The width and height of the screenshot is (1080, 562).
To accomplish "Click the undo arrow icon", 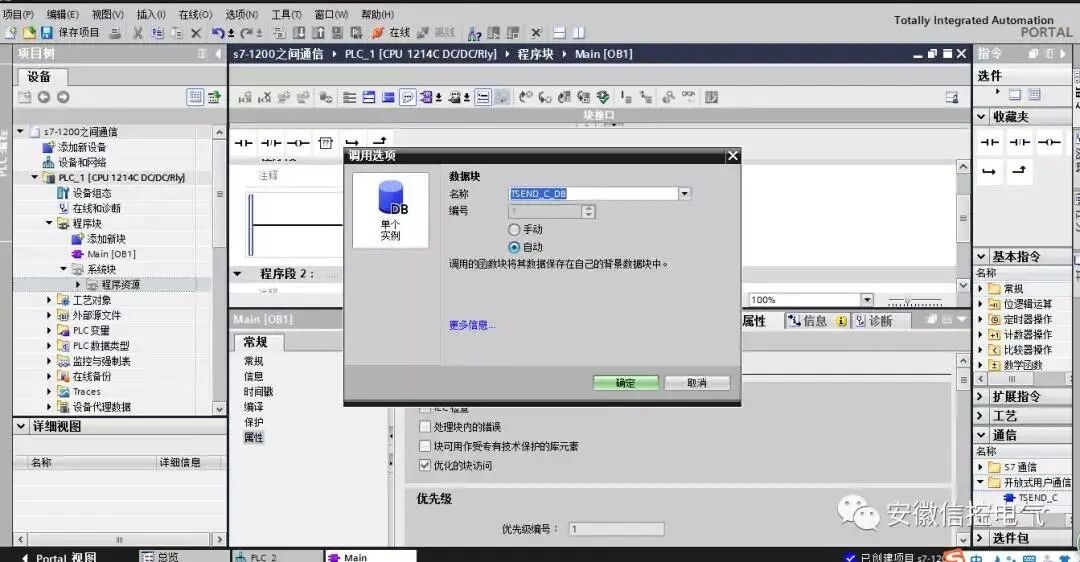I will [x=218, y=32].
